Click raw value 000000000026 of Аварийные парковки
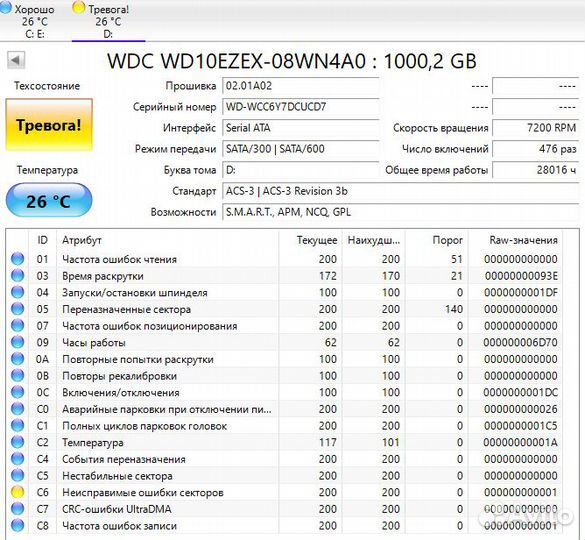 click(521, 409)
